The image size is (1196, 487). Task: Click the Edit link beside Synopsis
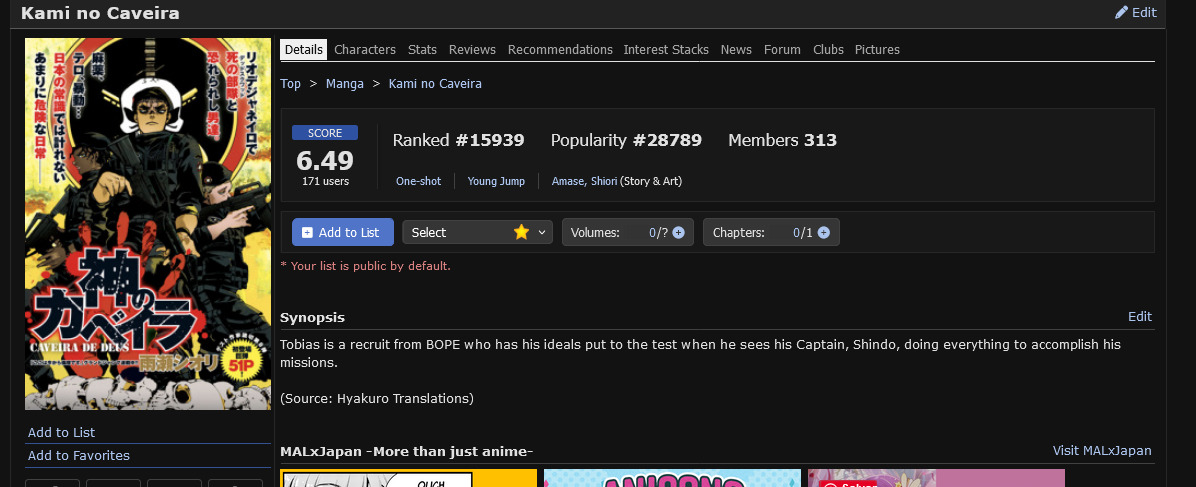(x=1140, y=317)
